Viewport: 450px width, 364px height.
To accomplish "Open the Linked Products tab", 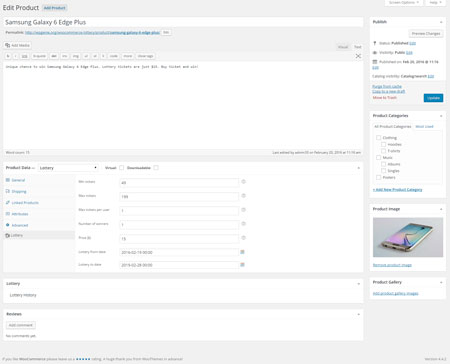I will click(25, 203).
